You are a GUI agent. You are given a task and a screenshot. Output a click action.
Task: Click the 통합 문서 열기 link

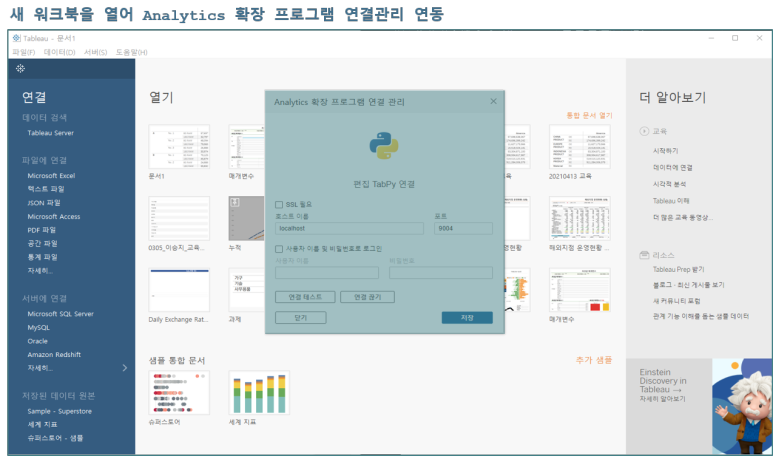[589, 115]
